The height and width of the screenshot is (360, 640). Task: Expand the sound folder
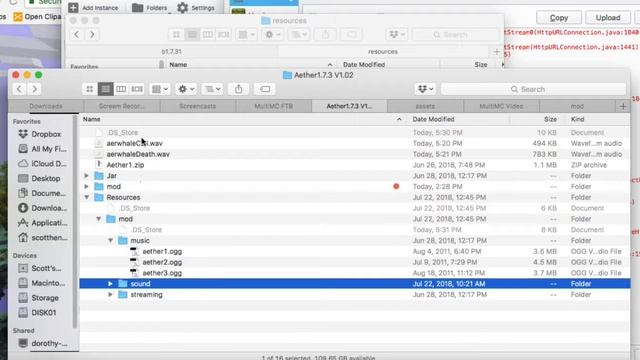pyautogui.click(x=110, y=284)
